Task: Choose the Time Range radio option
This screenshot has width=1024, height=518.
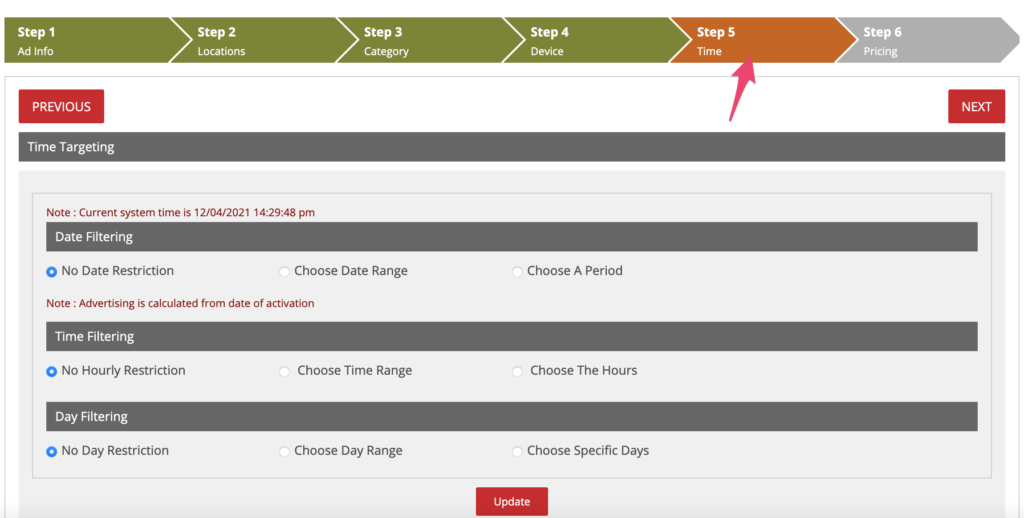Action: click(x=286, y=371)
